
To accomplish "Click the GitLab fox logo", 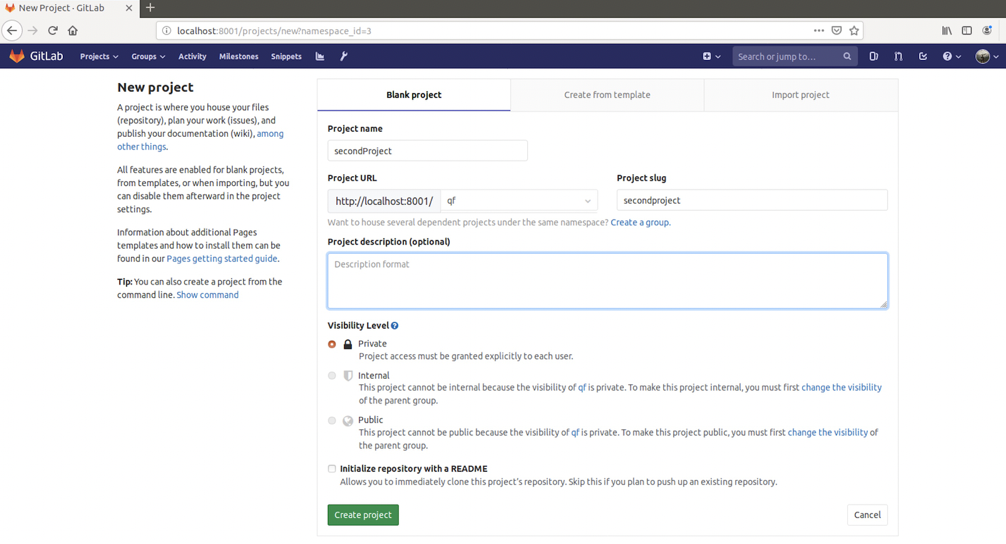I will point(17,56).
